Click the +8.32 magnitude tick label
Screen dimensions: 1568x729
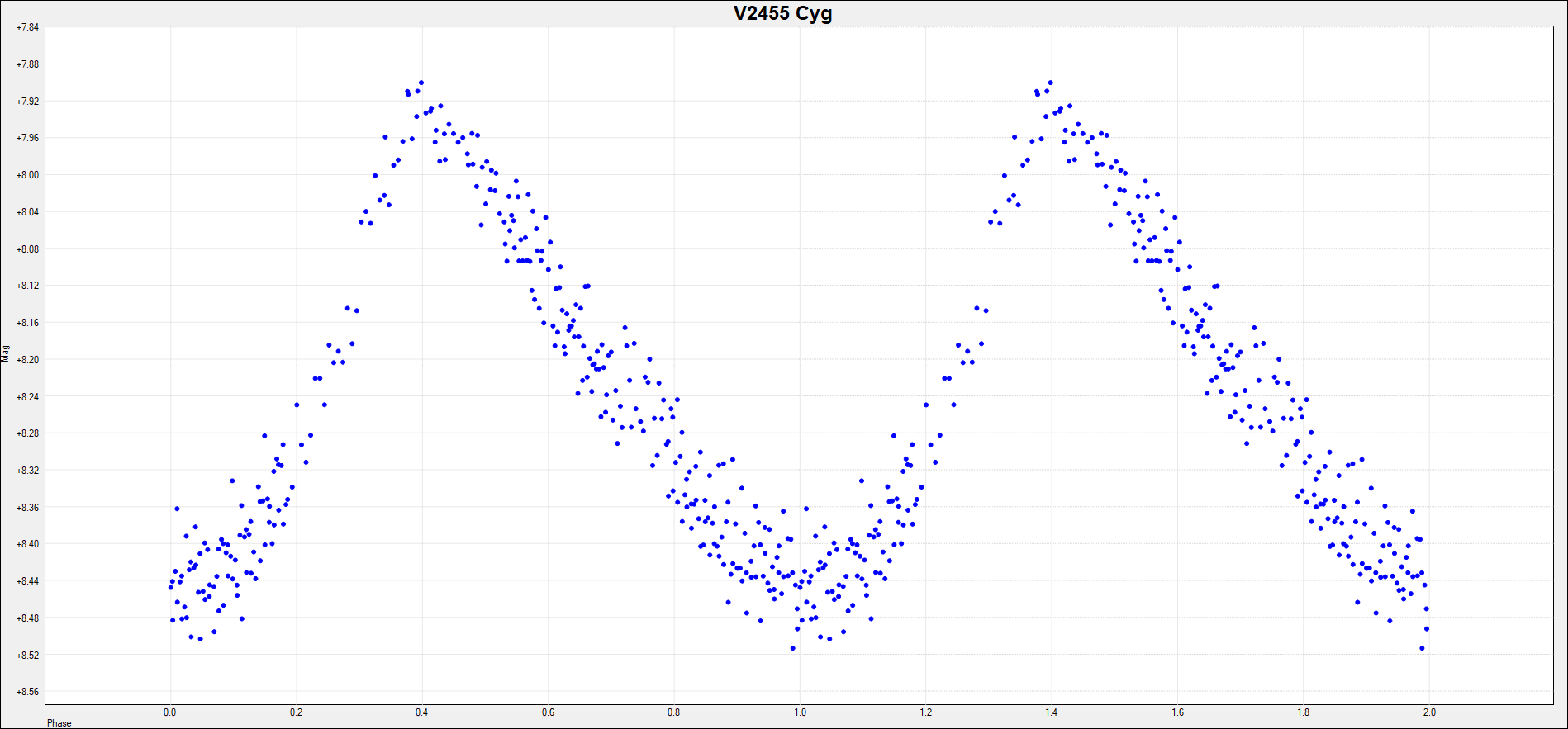[27, 471]
